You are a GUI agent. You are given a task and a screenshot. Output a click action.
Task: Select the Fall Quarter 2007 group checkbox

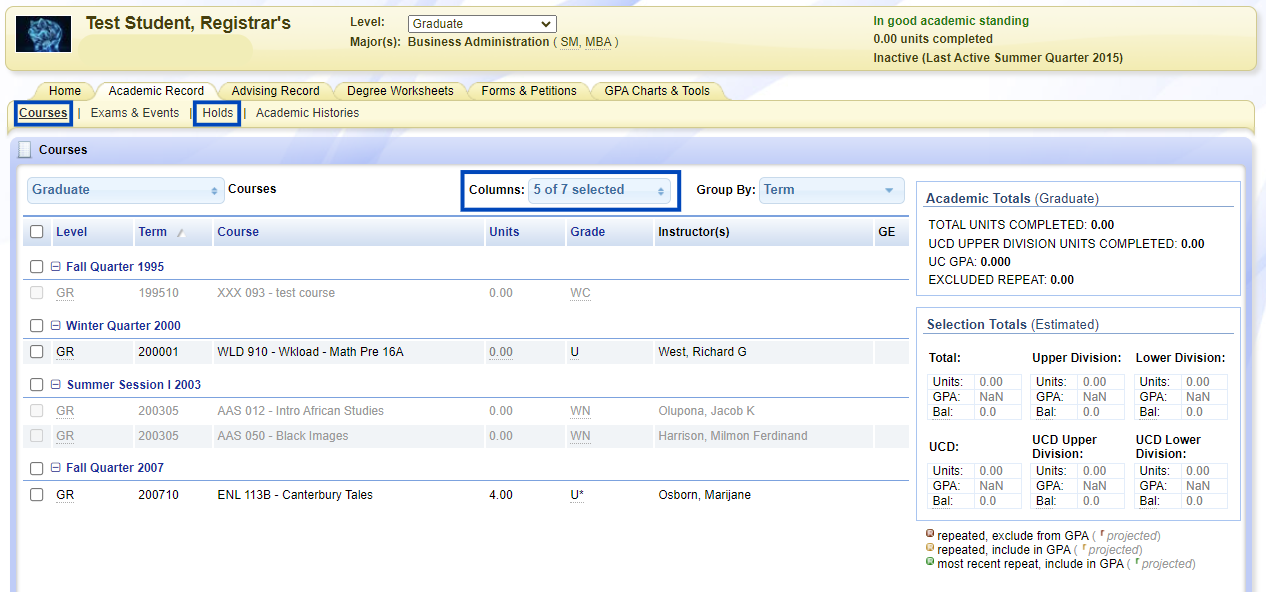(x=37, y=468)
